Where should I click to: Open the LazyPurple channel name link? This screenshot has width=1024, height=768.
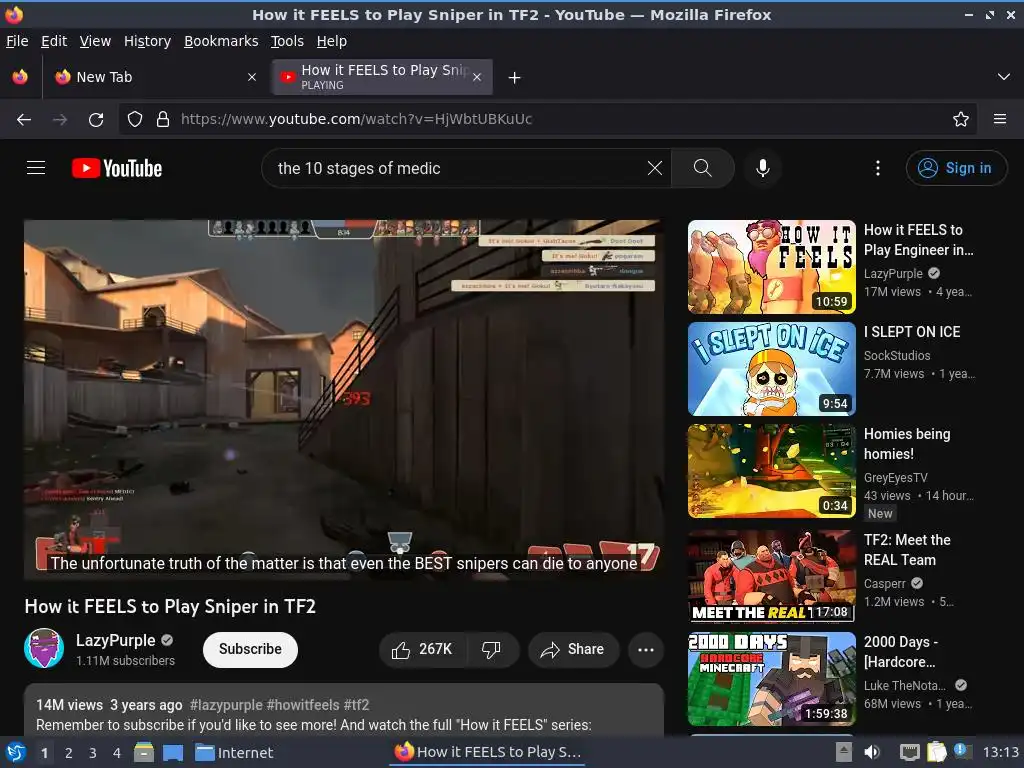click(116, 640)
